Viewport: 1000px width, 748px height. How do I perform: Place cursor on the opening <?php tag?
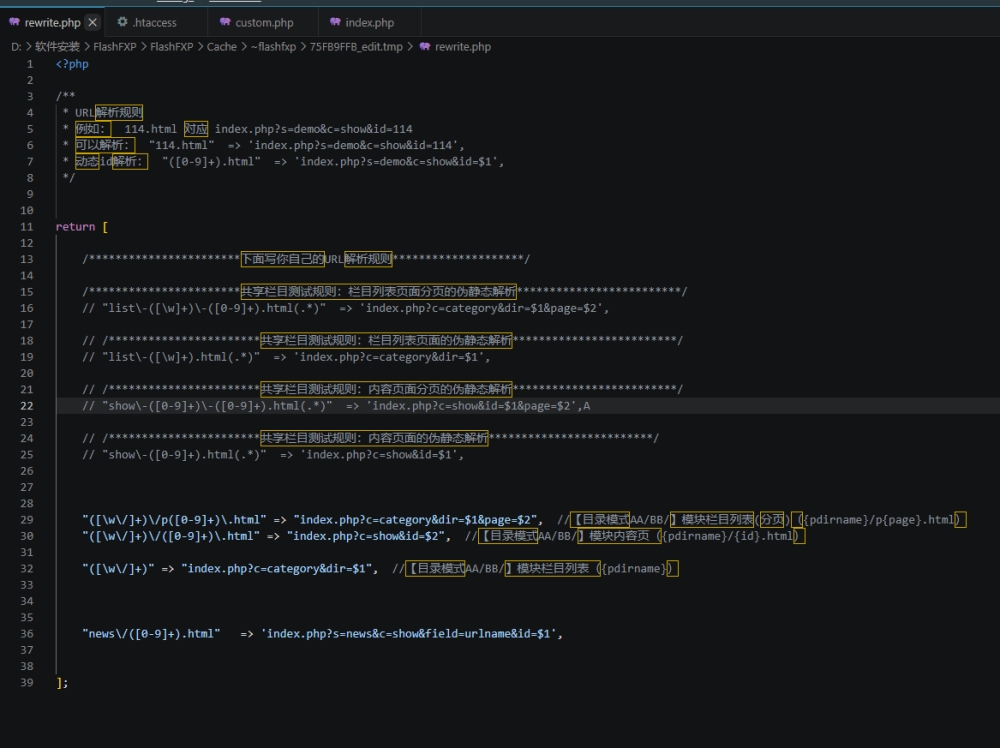click(x=72, y=64)
